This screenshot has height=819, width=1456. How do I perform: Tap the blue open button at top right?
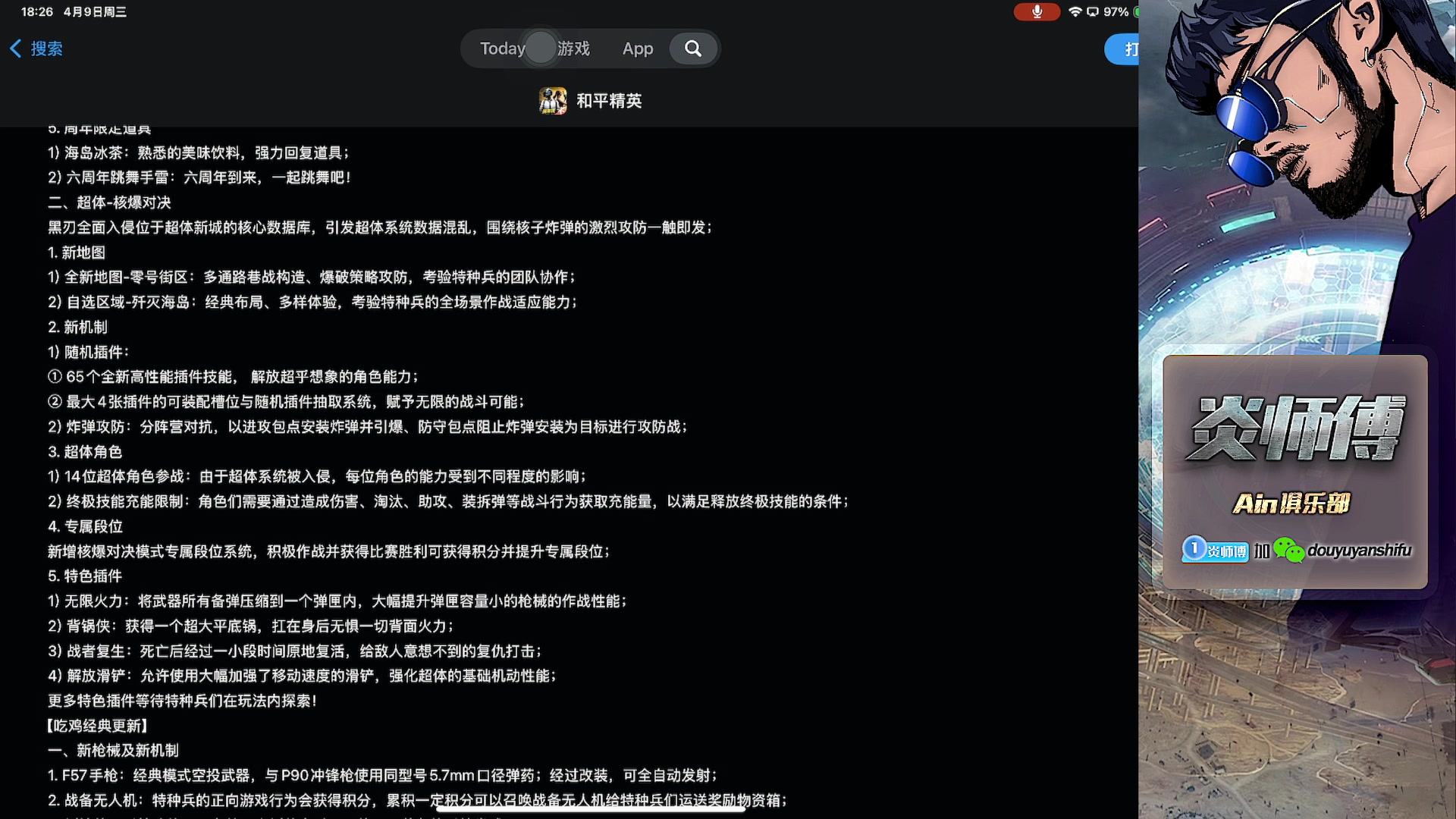(x=1122, y=49)
